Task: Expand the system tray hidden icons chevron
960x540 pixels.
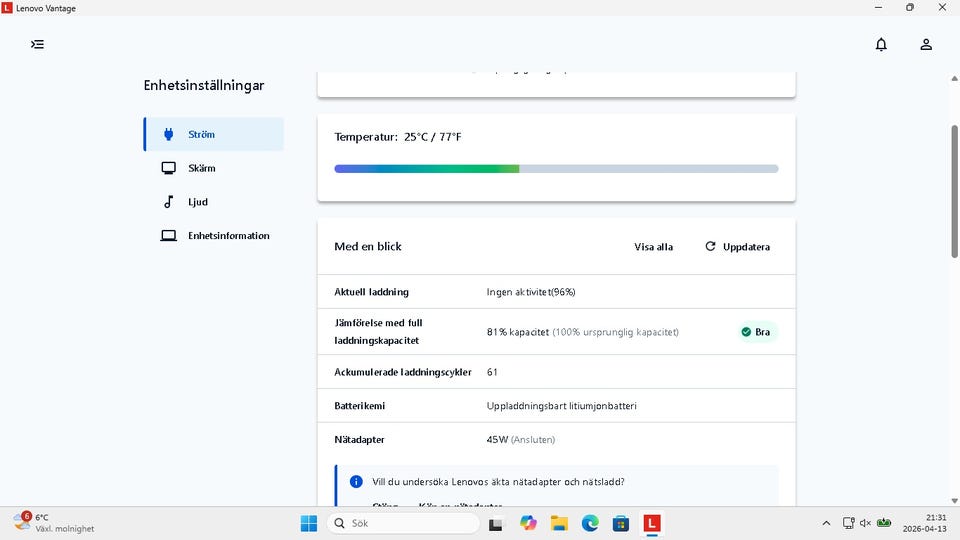Action: [x=826, y=523]
